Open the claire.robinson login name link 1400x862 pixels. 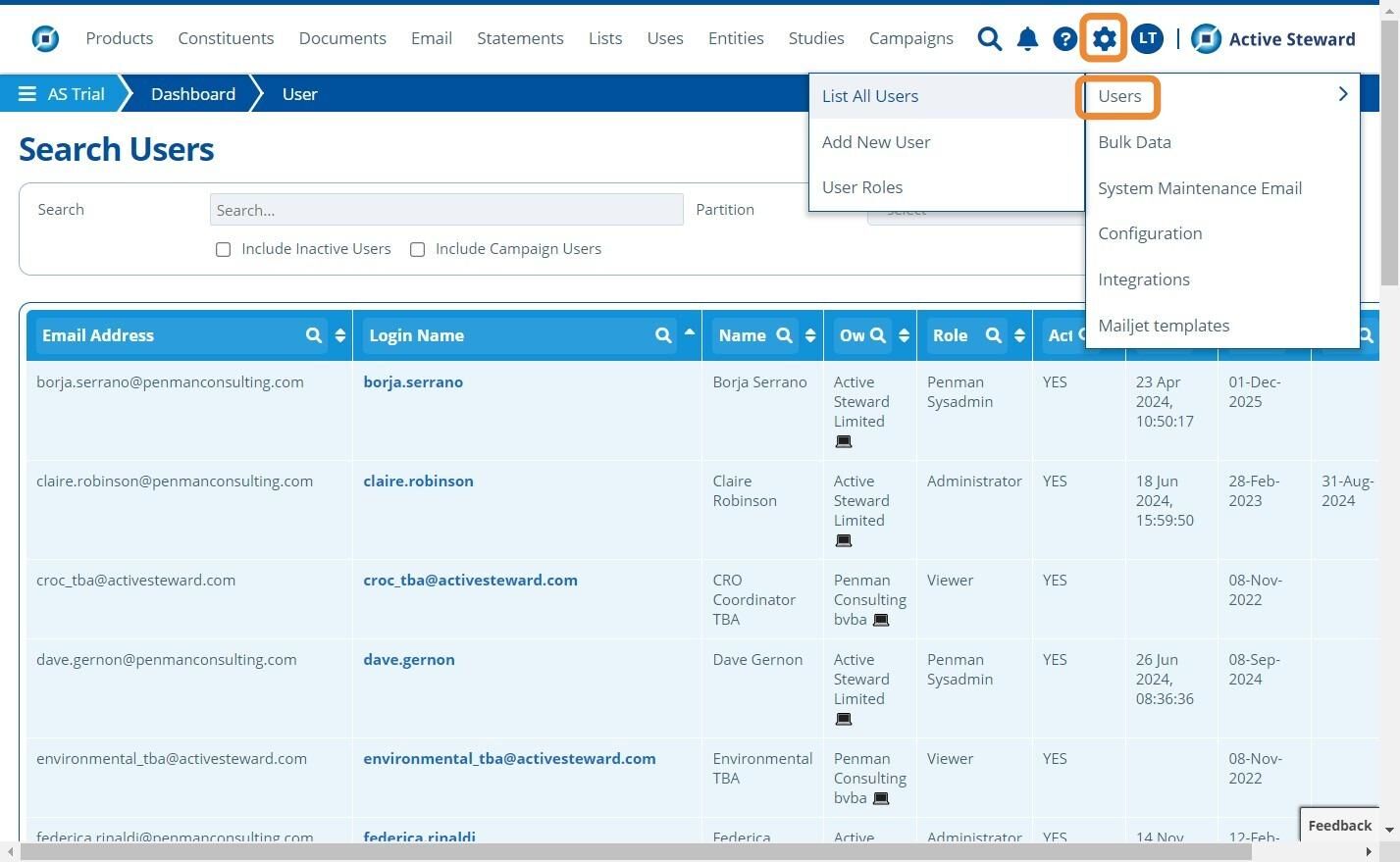click(x=419, y=482)
